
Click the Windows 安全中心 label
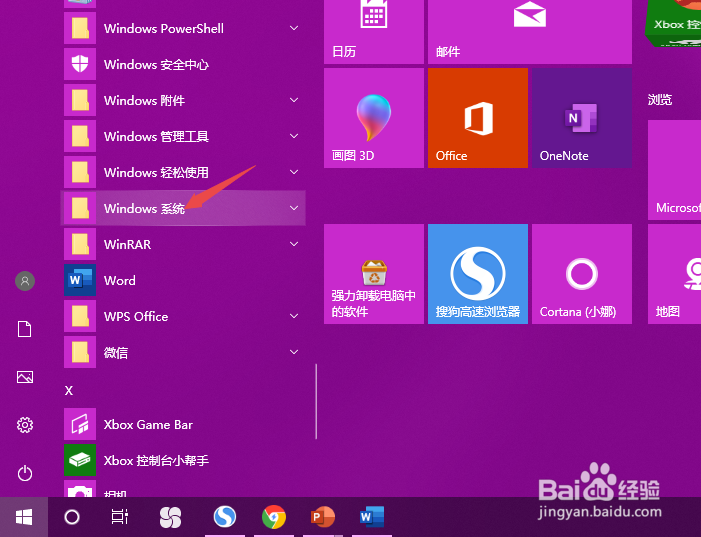tap(156, 65)
